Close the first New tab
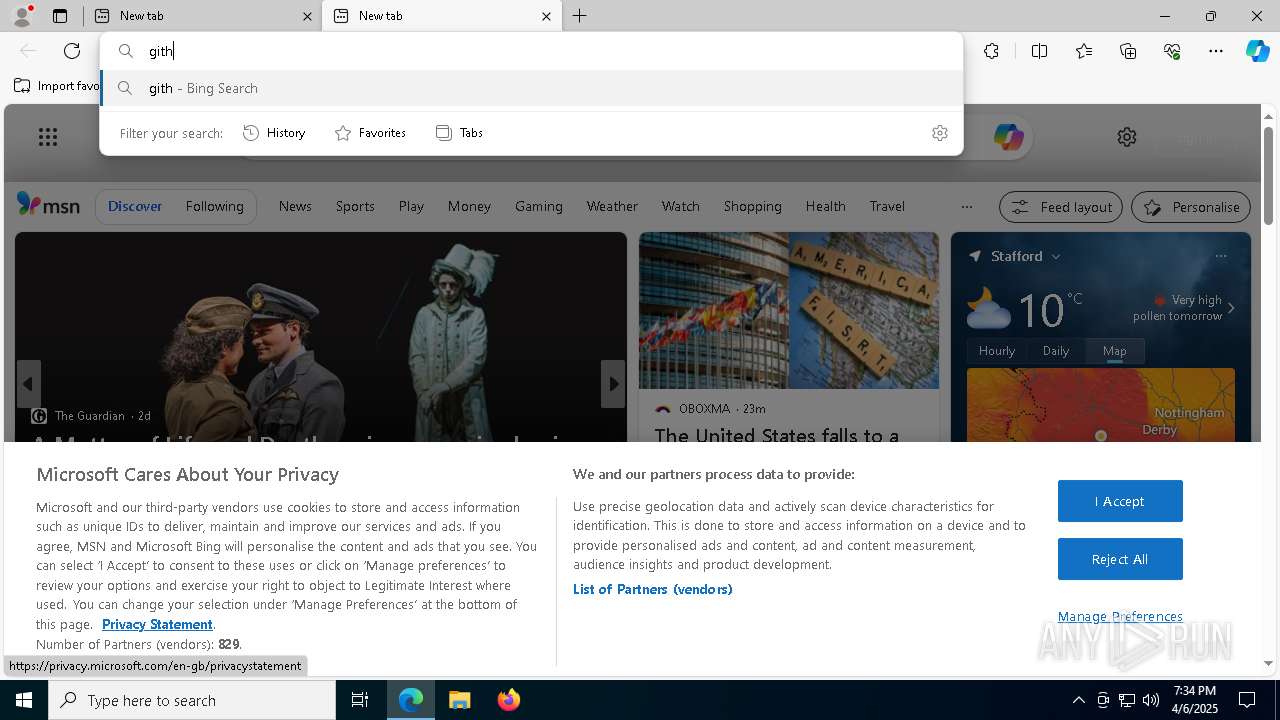The image size is (1280, 720). pyautogui.click(x=307, y=16)
